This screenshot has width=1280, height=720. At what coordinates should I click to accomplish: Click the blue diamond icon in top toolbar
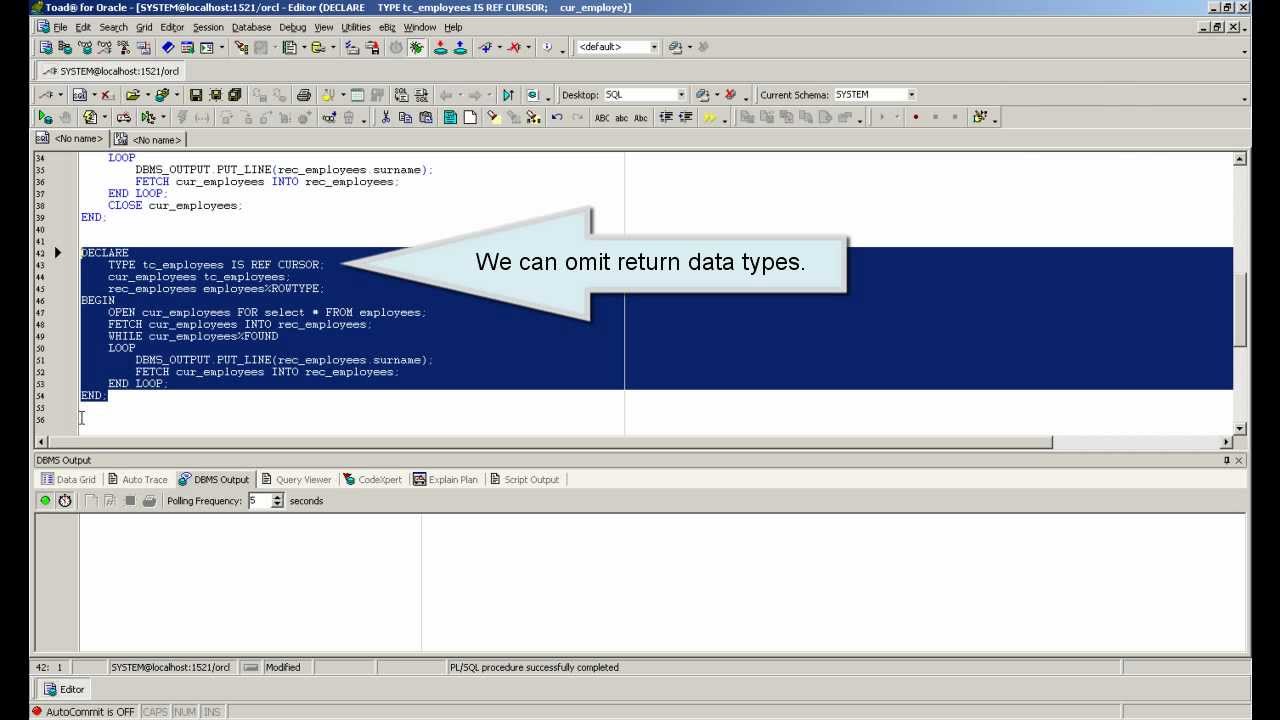coord(168,47)
